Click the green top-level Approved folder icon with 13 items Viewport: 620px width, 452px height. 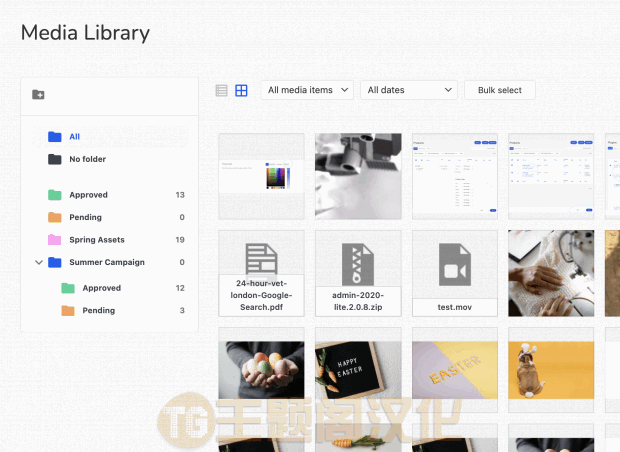55,195
